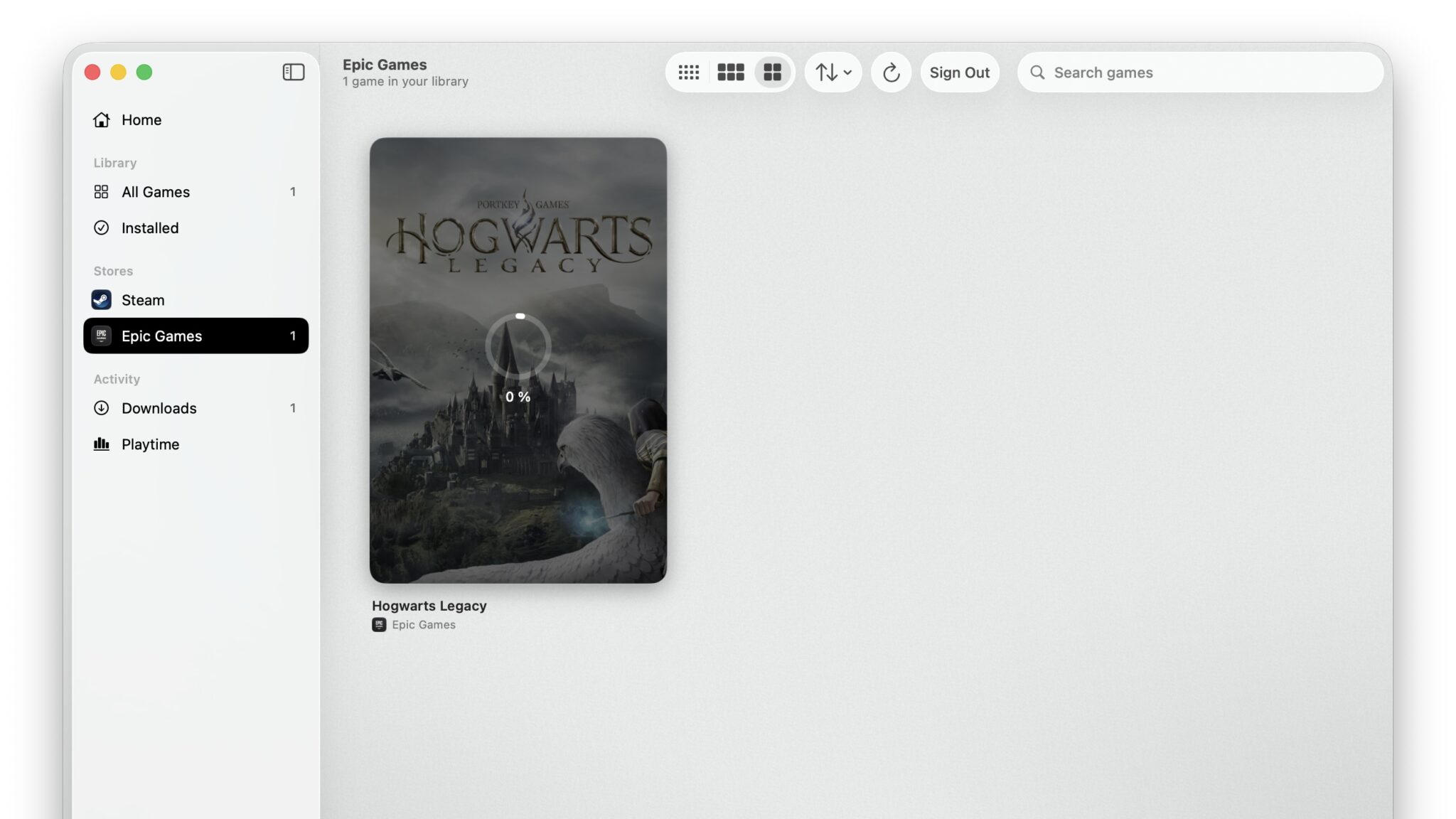Click the Steam logo icon
The height and width of the screenshot is (819, 1456).
point(101,300)
